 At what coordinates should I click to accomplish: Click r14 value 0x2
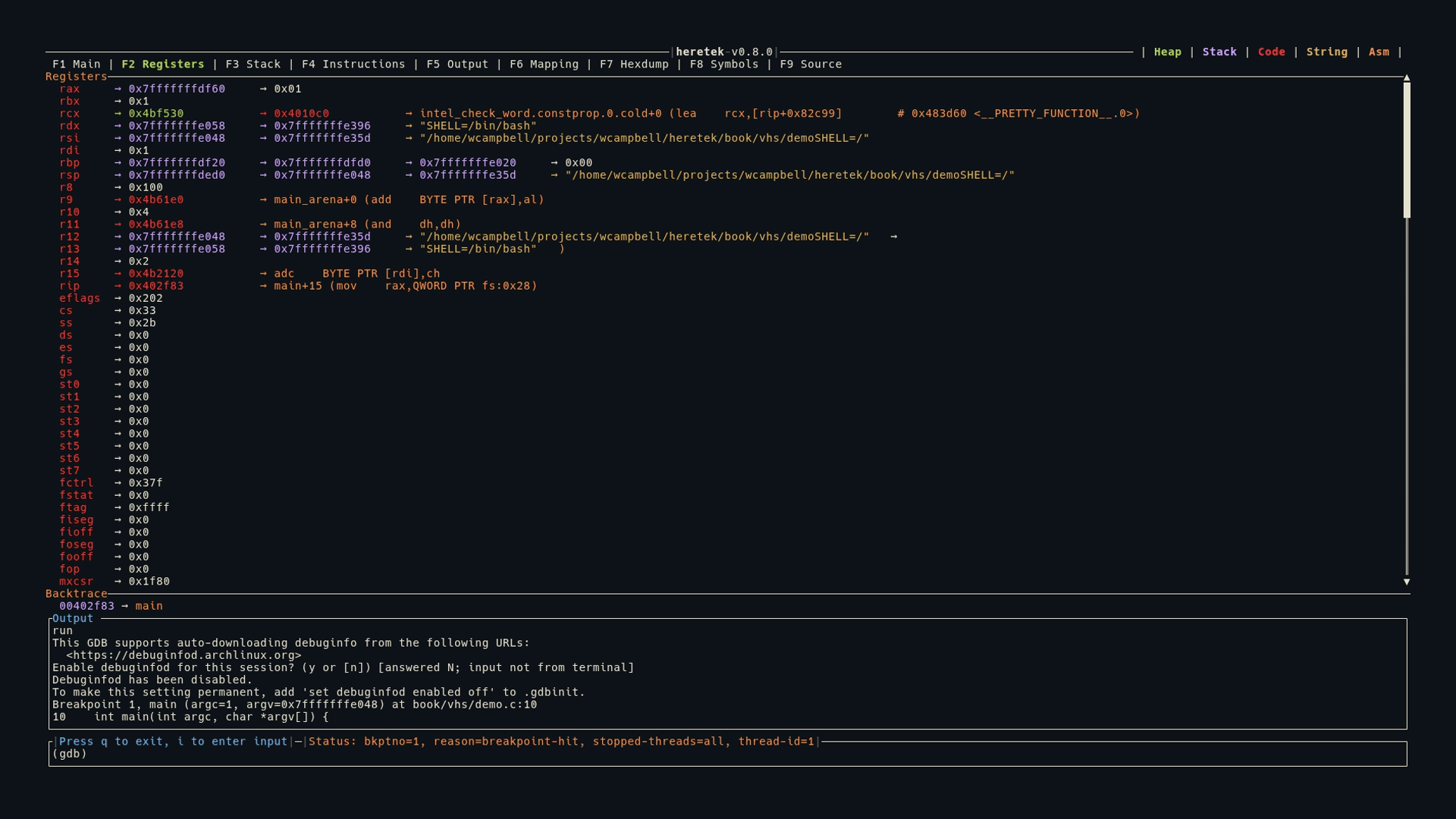[x=139, y=262]
